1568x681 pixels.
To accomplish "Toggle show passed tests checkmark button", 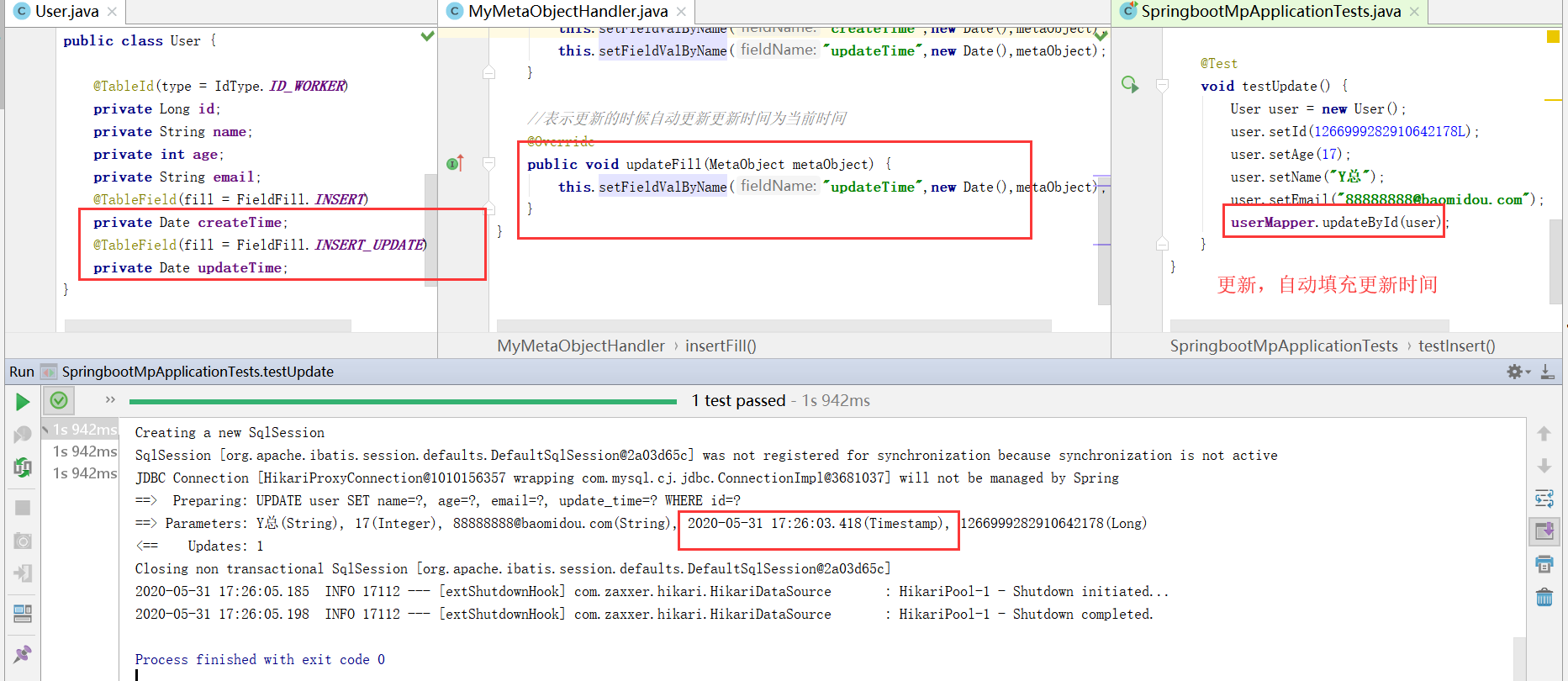I will click(x=59, y=400).
